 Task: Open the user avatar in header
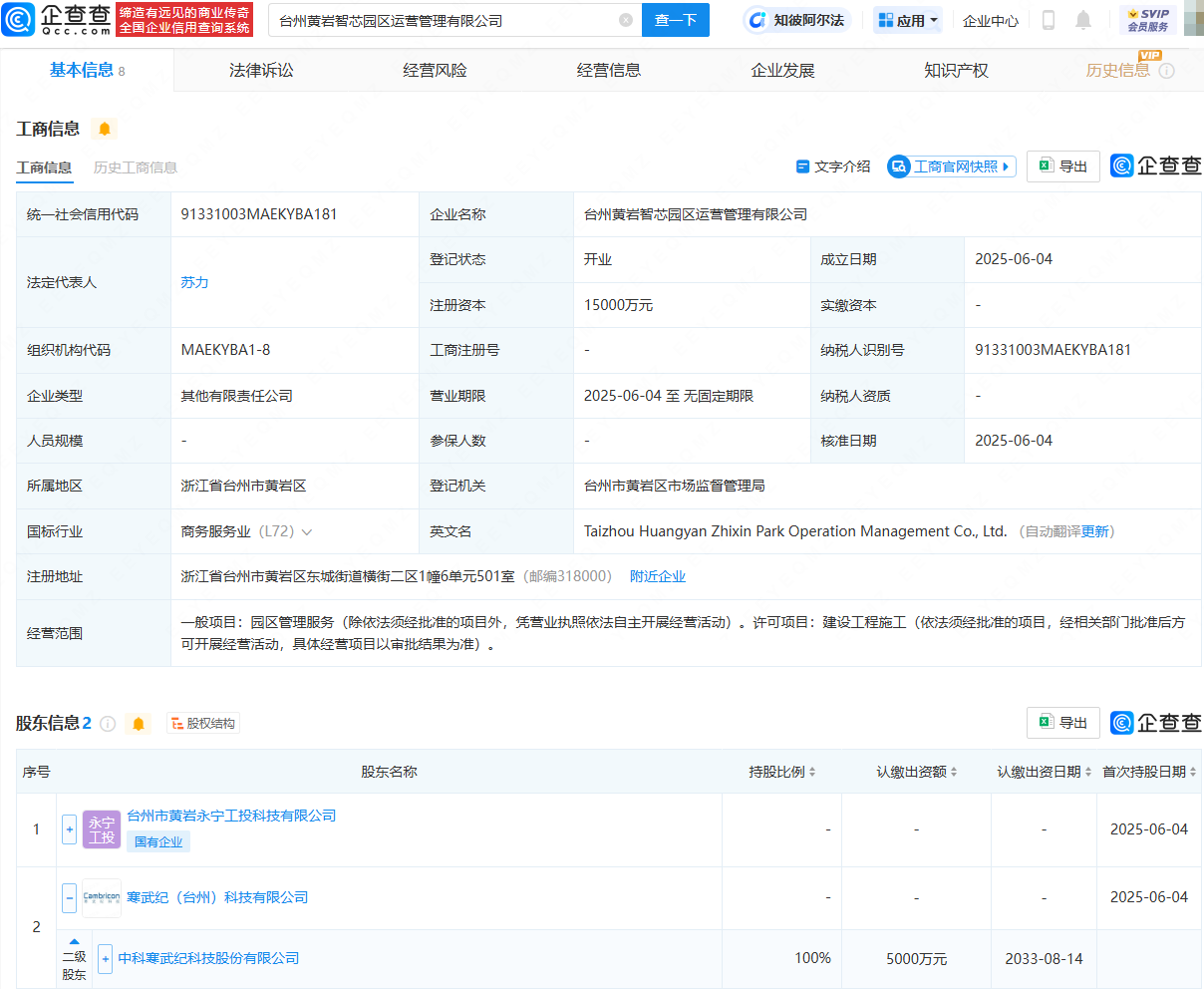1193,20
